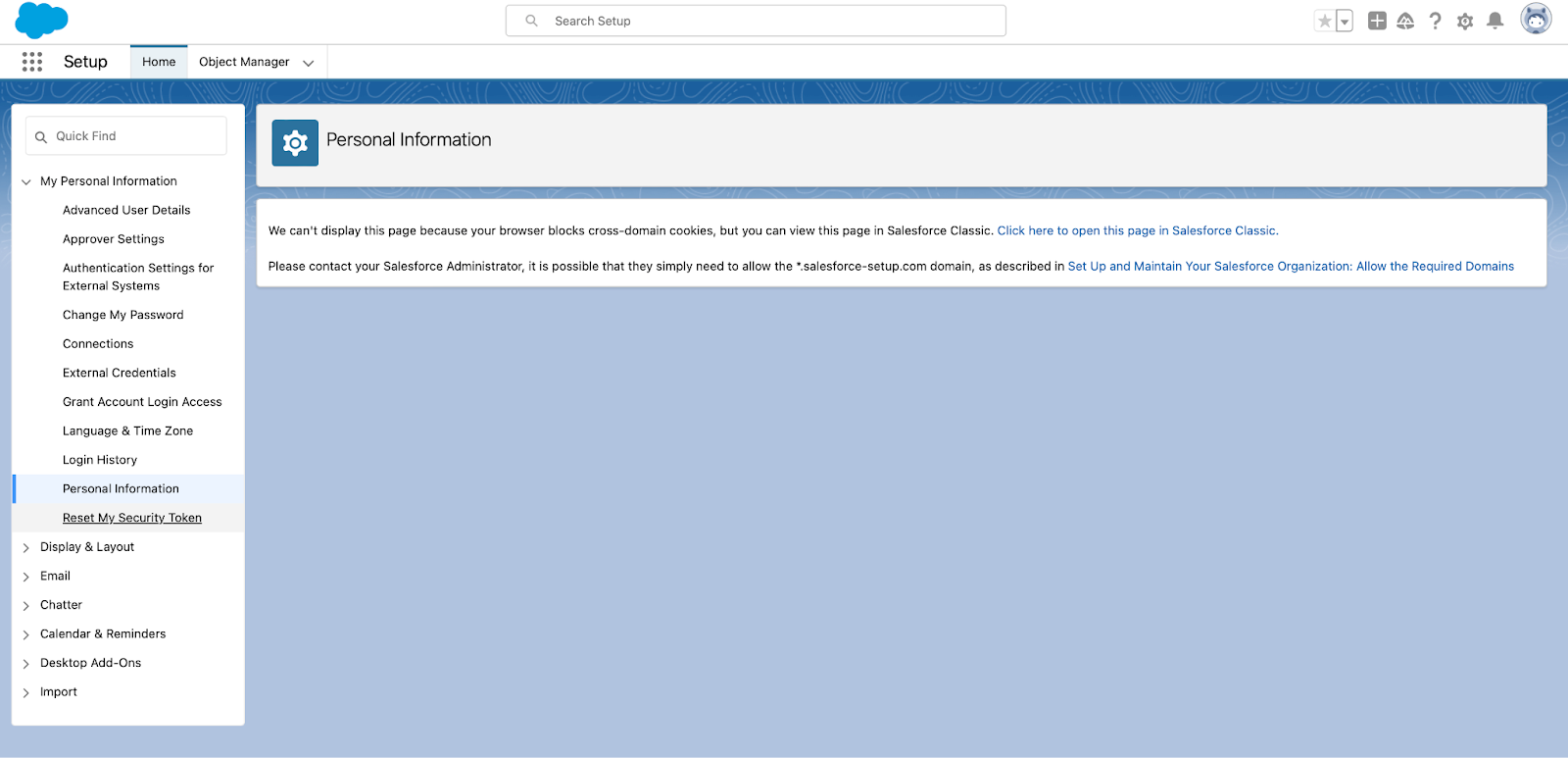Expand the Calendar & Reminders section

[x=26, y=634]
